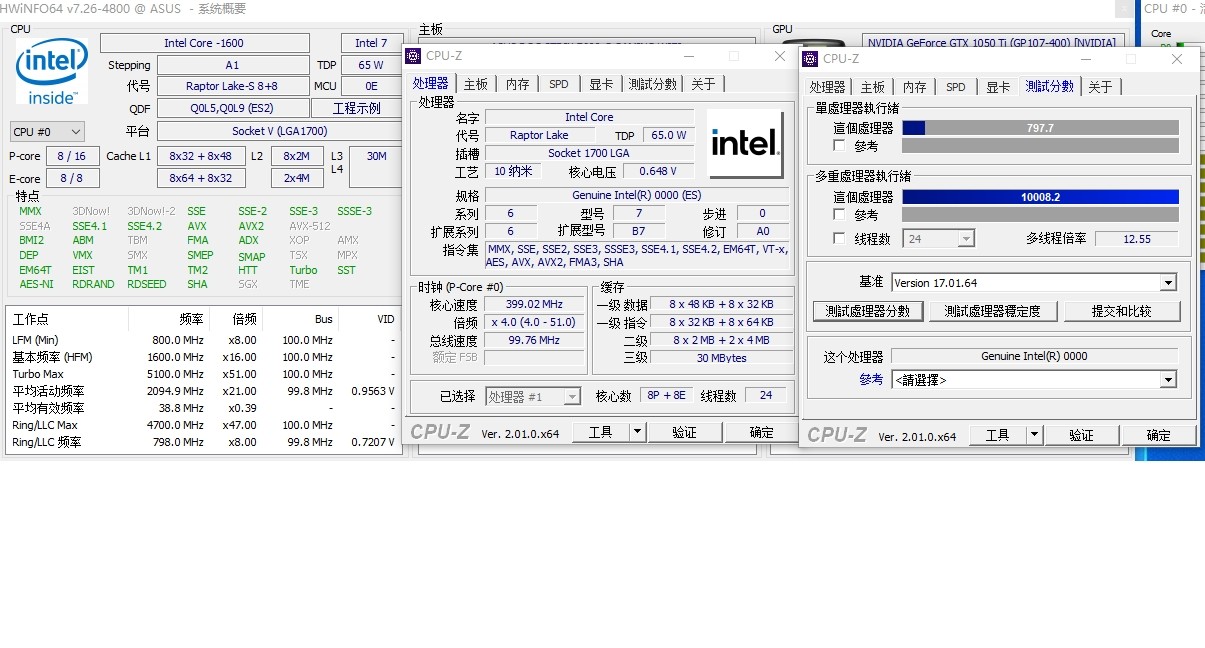Select 处理器 tab in left CPU-Z window

pos(431,83)
